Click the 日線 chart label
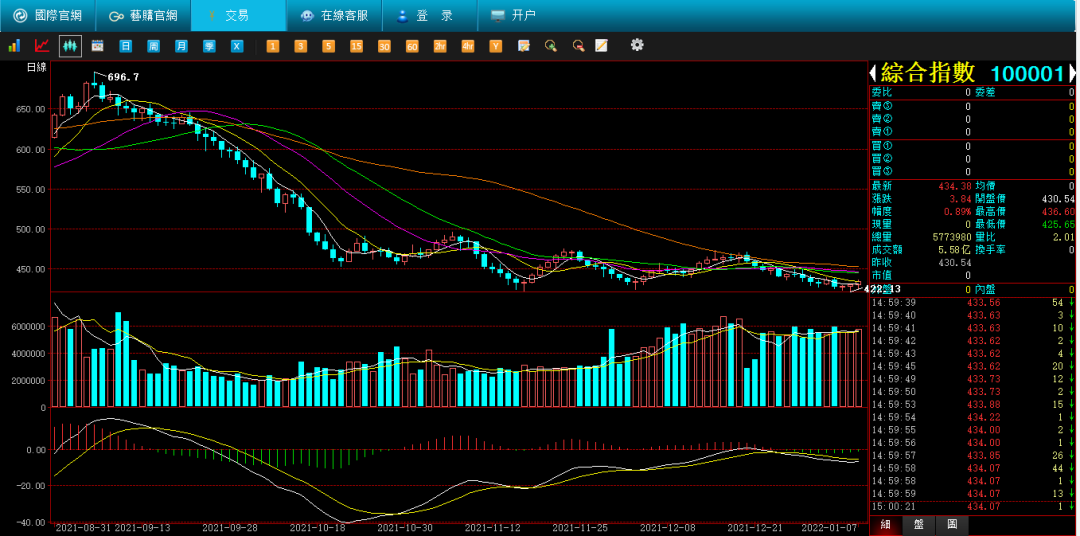This screenshot has width=1080, height=536. [36, 67]
